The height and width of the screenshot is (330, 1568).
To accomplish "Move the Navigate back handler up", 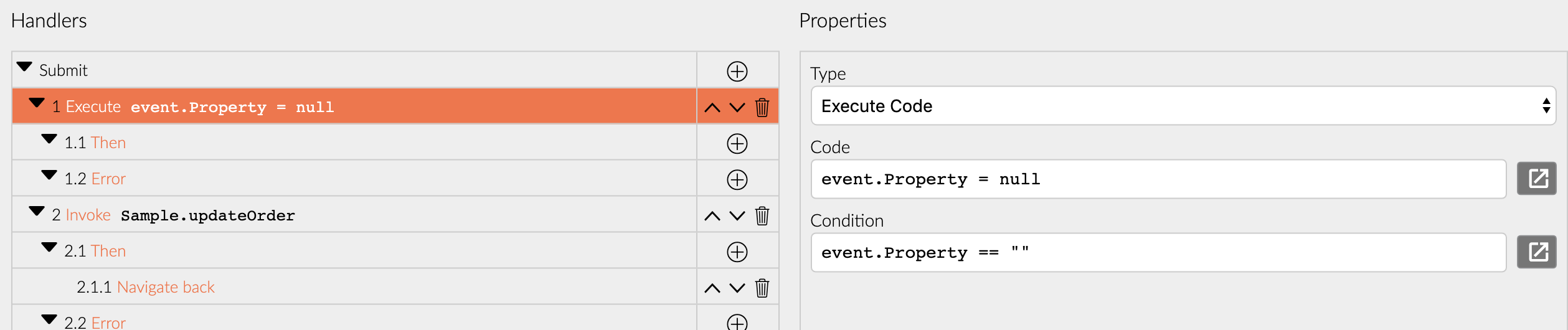I will pyautogui.click(x=712, y=288).
